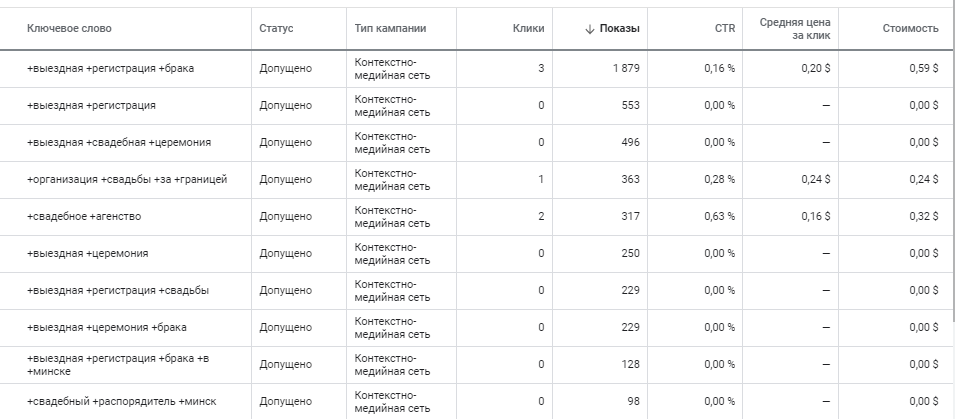Click keyword +выездная +церемония +брака

tap(107, 328)
